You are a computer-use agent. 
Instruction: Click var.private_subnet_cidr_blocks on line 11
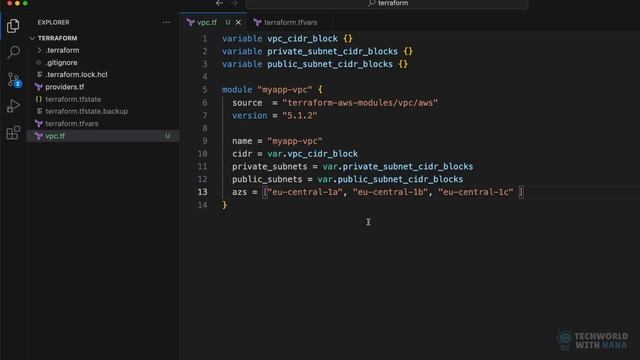pos(398,167)
